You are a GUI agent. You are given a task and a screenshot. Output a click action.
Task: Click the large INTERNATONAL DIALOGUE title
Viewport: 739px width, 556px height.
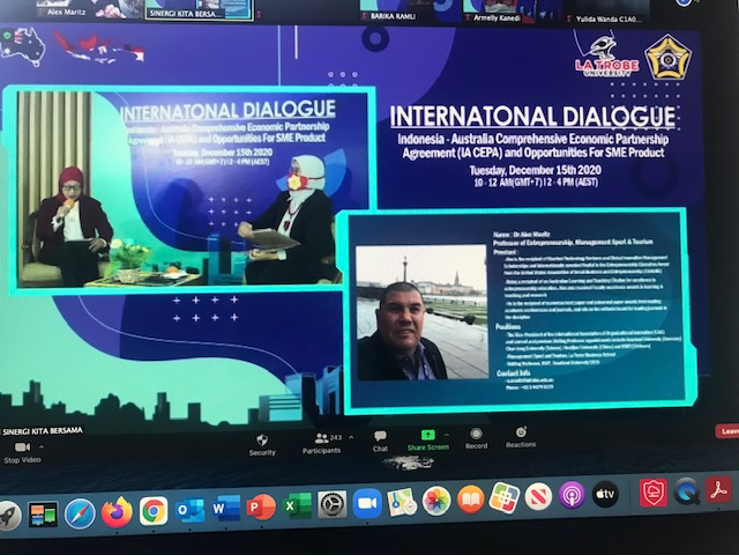tap(533, 116)
